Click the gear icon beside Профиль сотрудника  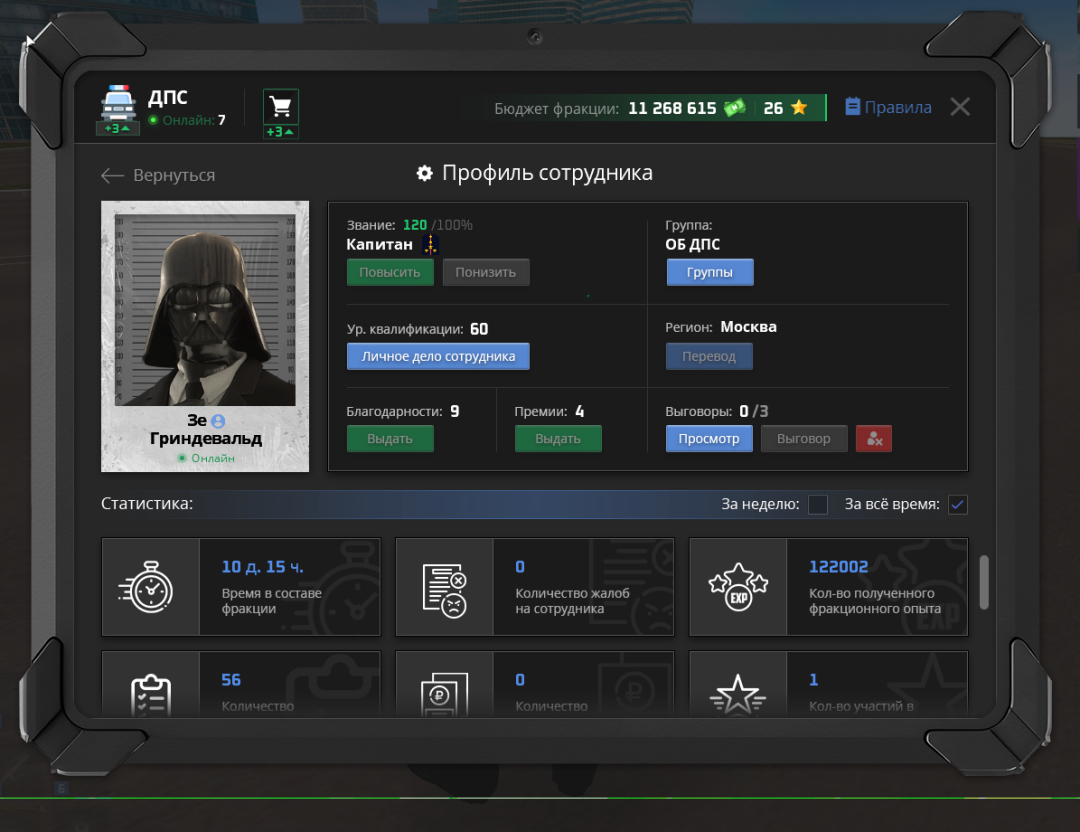[425, 173]
